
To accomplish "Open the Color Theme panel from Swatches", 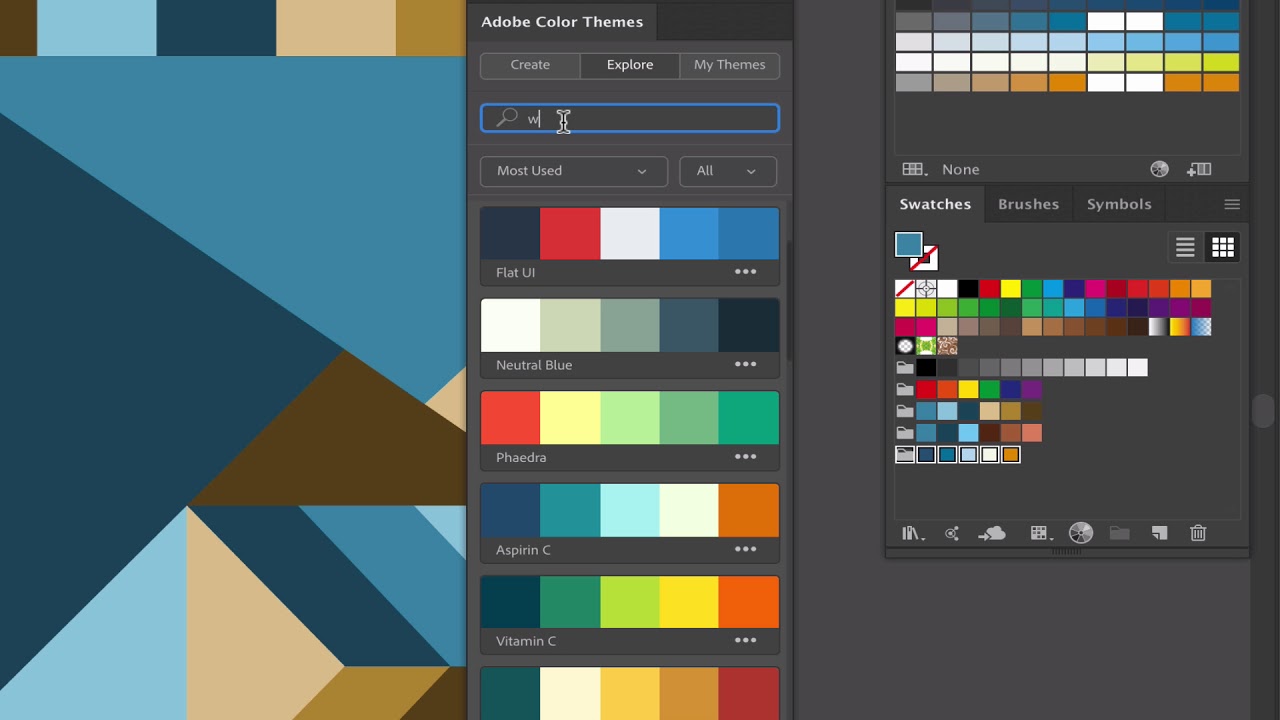I will tap(952, 534).
